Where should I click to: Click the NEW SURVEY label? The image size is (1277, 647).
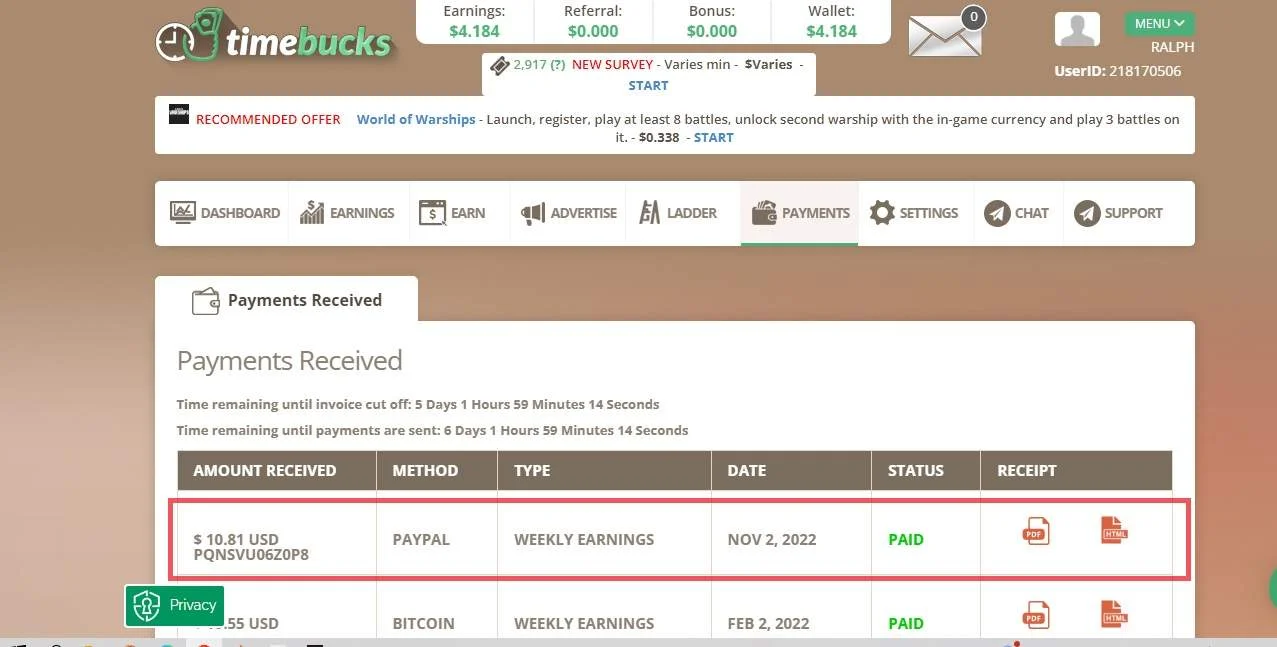coord(612,64)
